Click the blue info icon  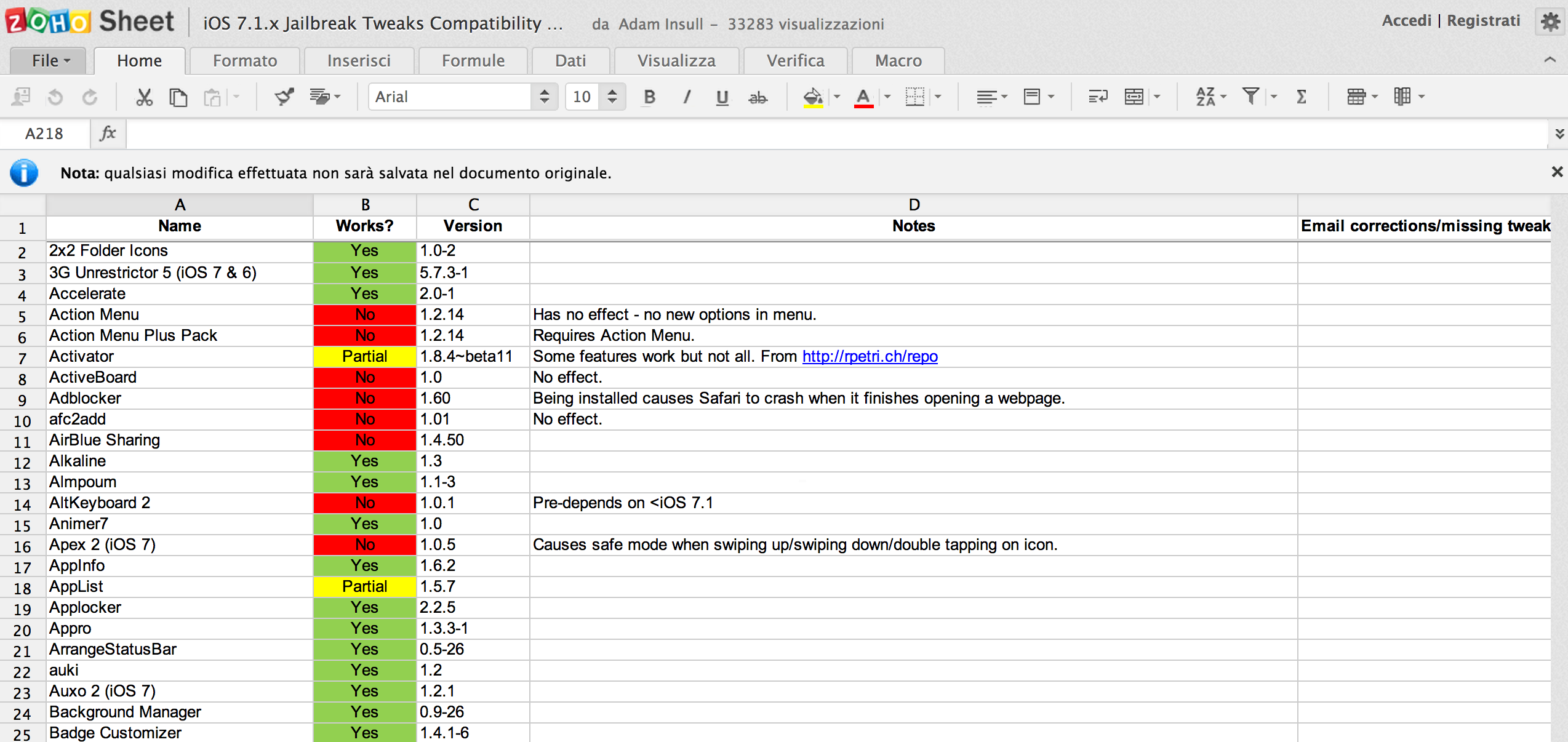(24, 173)
